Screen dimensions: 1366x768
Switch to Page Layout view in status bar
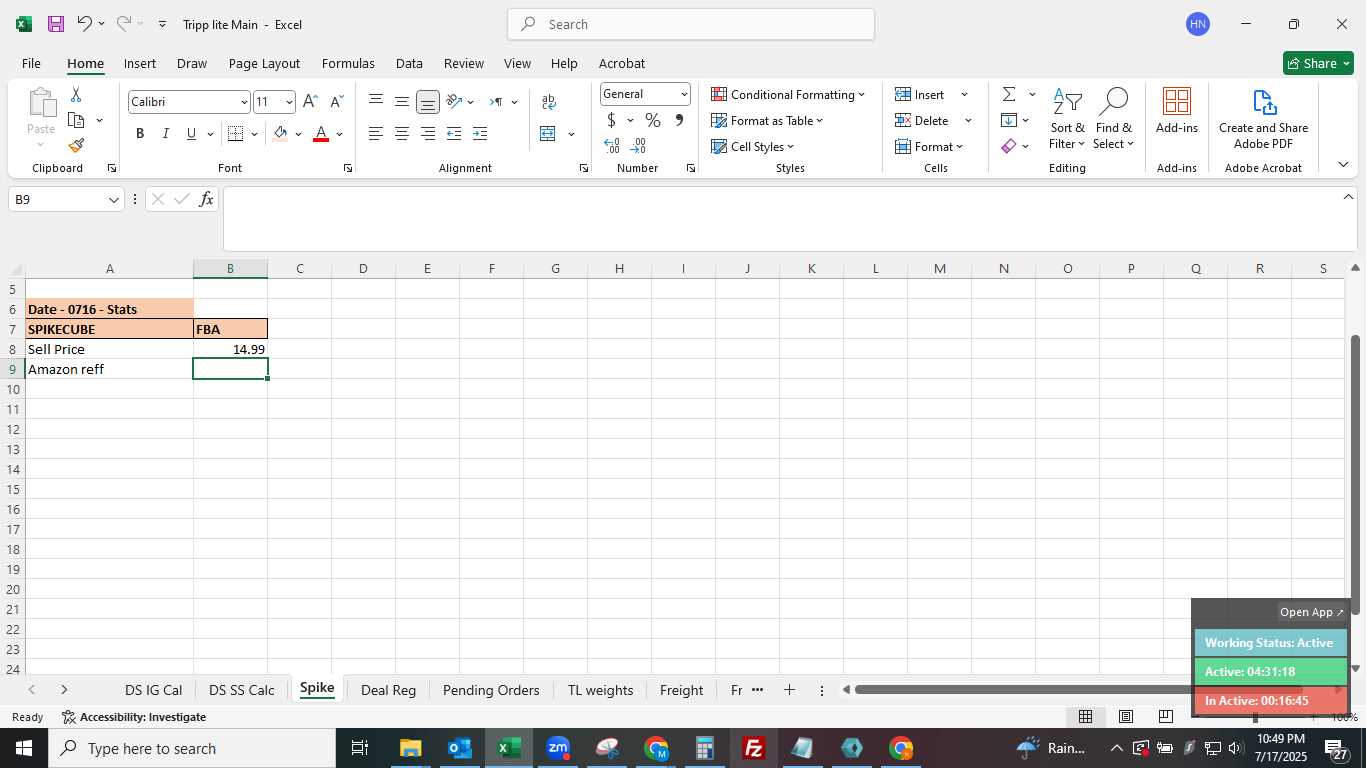tap(1126, 716)
